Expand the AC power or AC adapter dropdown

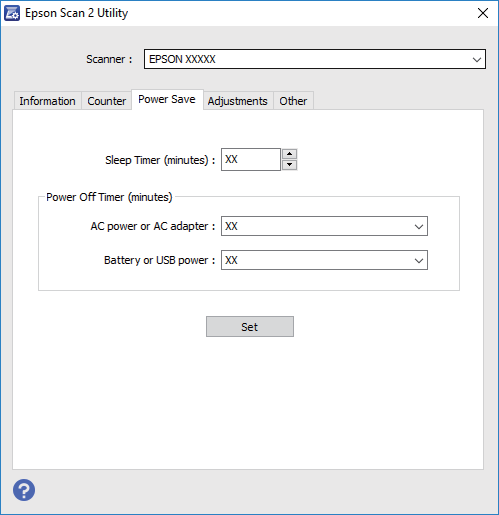[324, 226]
